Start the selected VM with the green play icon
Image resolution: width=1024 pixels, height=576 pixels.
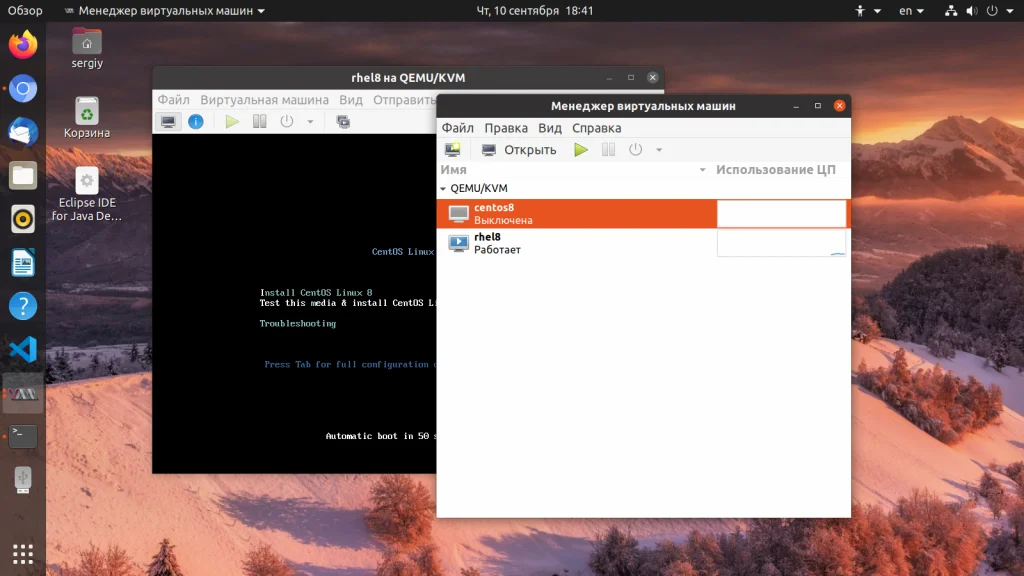point(581,150)
